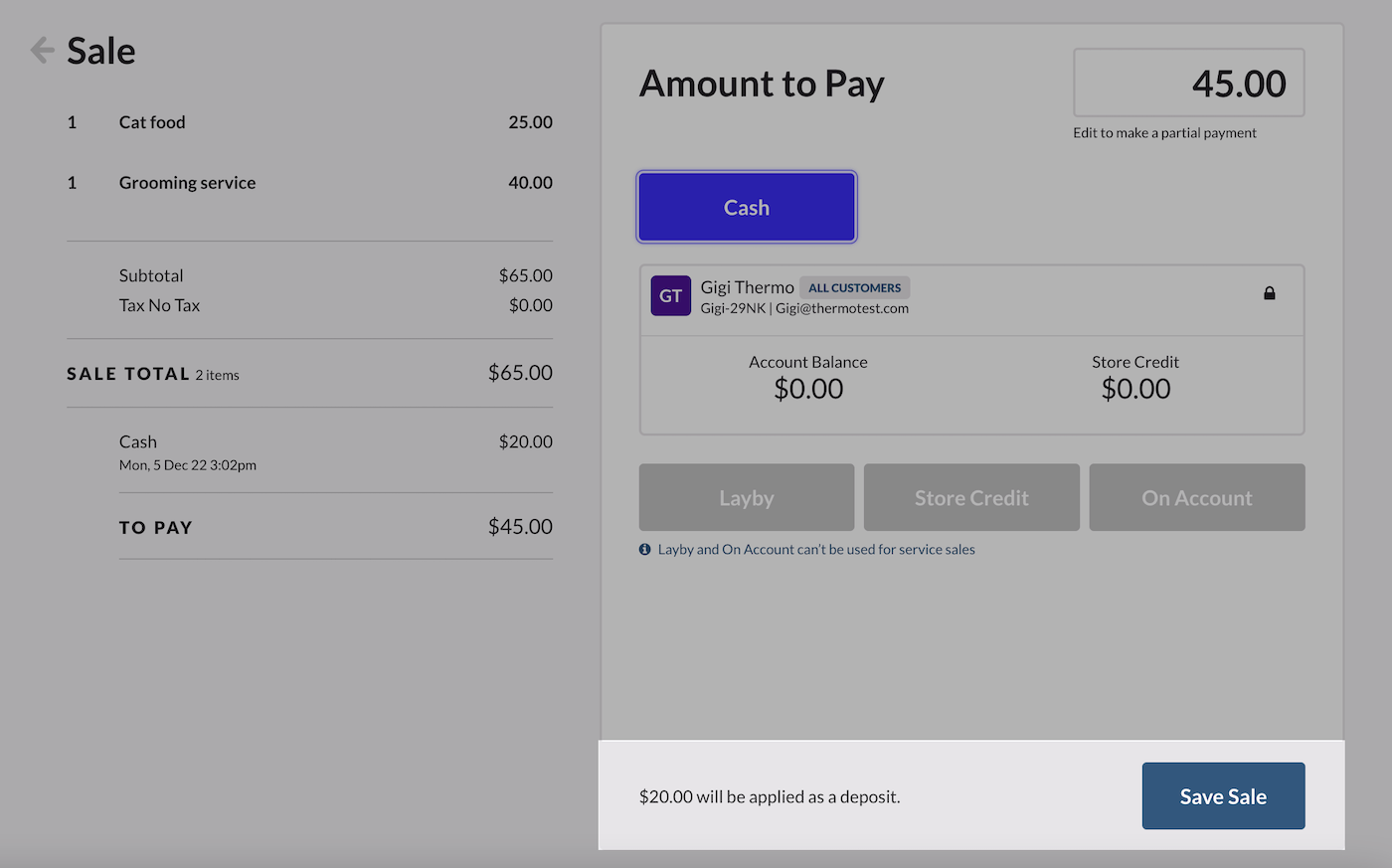Image resolution: width=1392 pixels, height=868 pixels.
Task: Click the Account Balance amount
Action: [x=808, y=388]
